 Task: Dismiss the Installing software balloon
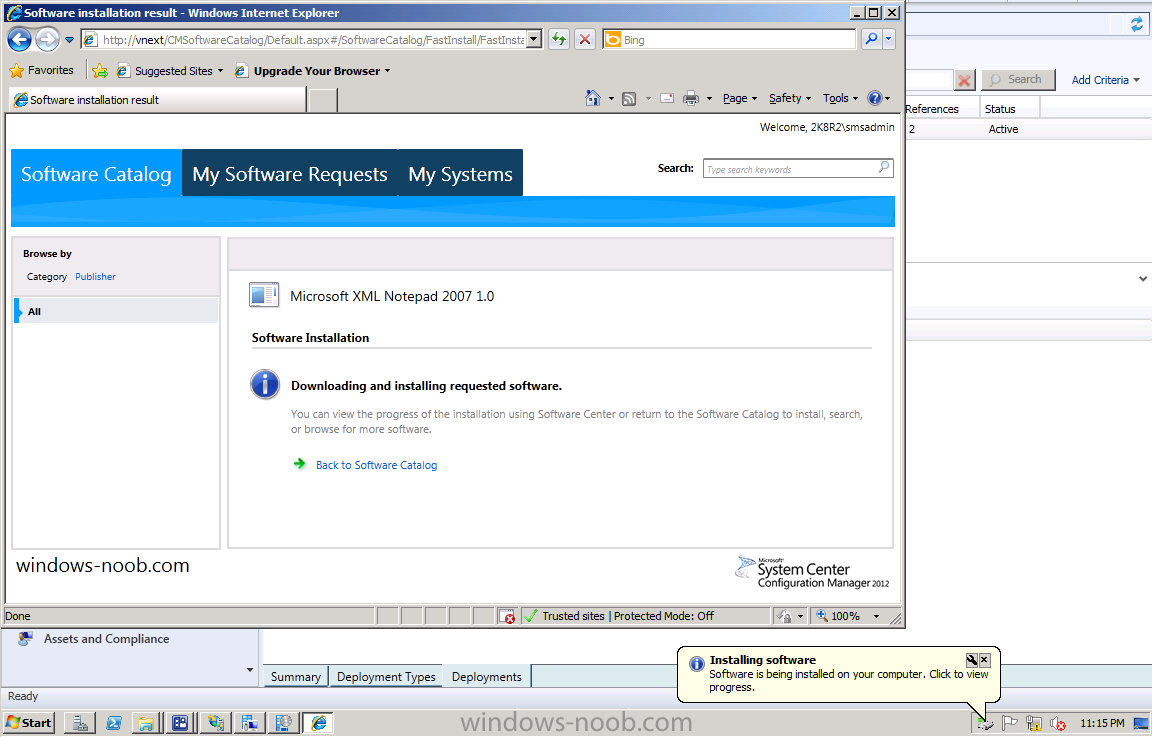point(984,660)
